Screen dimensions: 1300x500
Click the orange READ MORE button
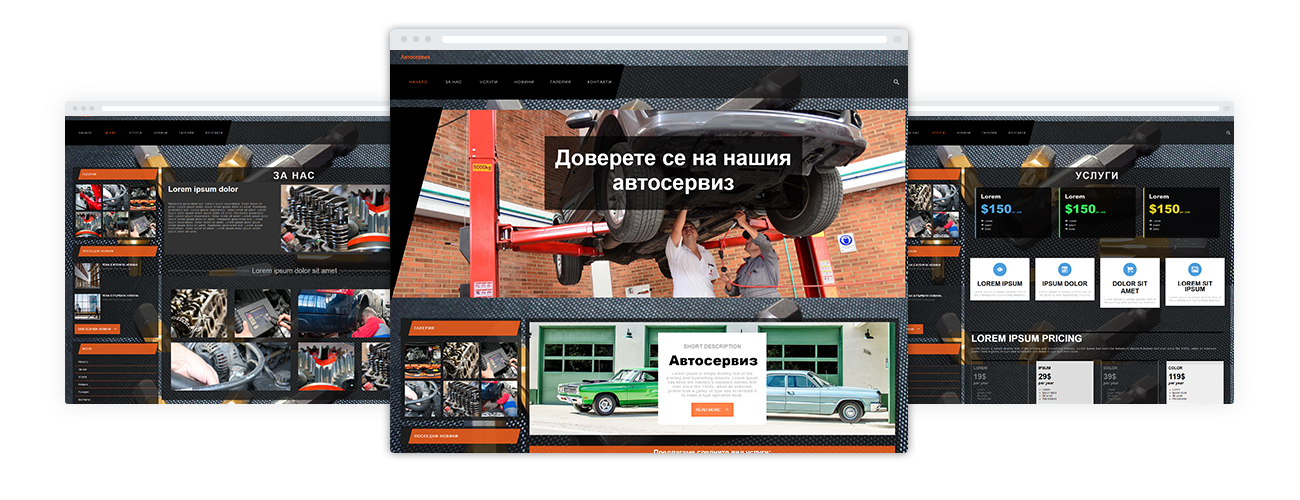click(712, 410)
